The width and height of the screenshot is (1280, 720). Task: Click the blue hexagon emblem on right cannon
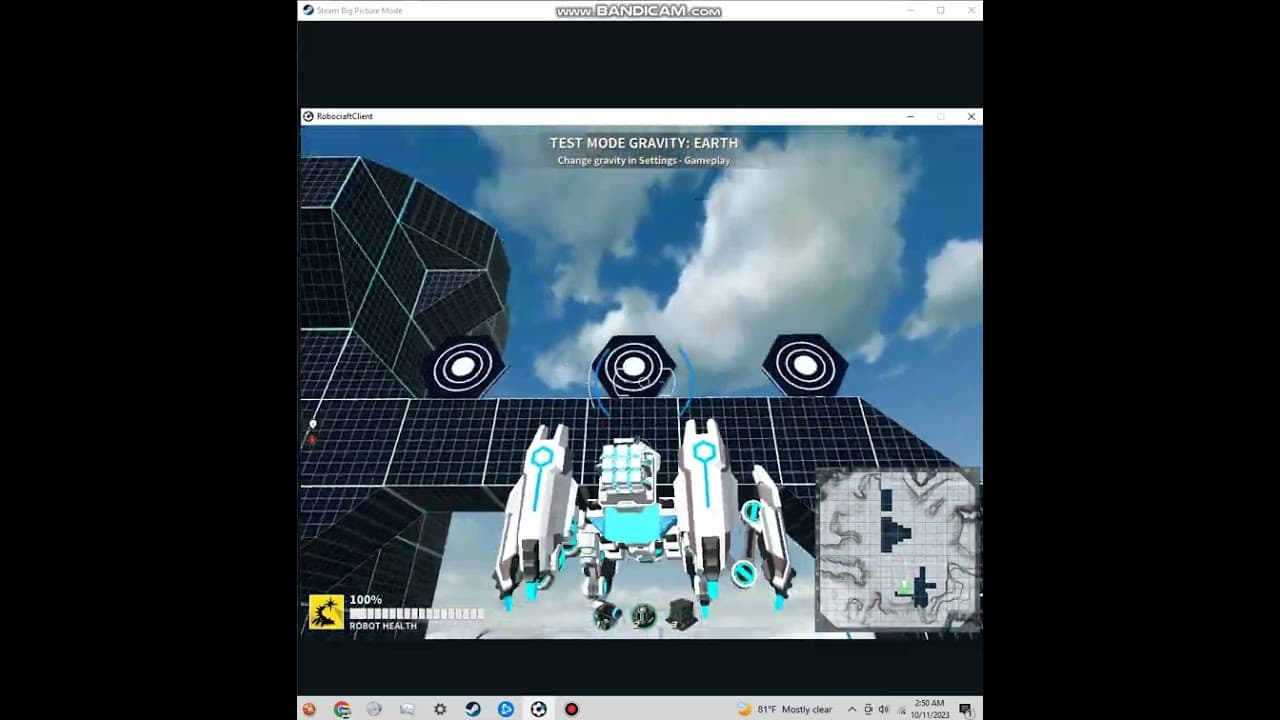click(705, 451)
